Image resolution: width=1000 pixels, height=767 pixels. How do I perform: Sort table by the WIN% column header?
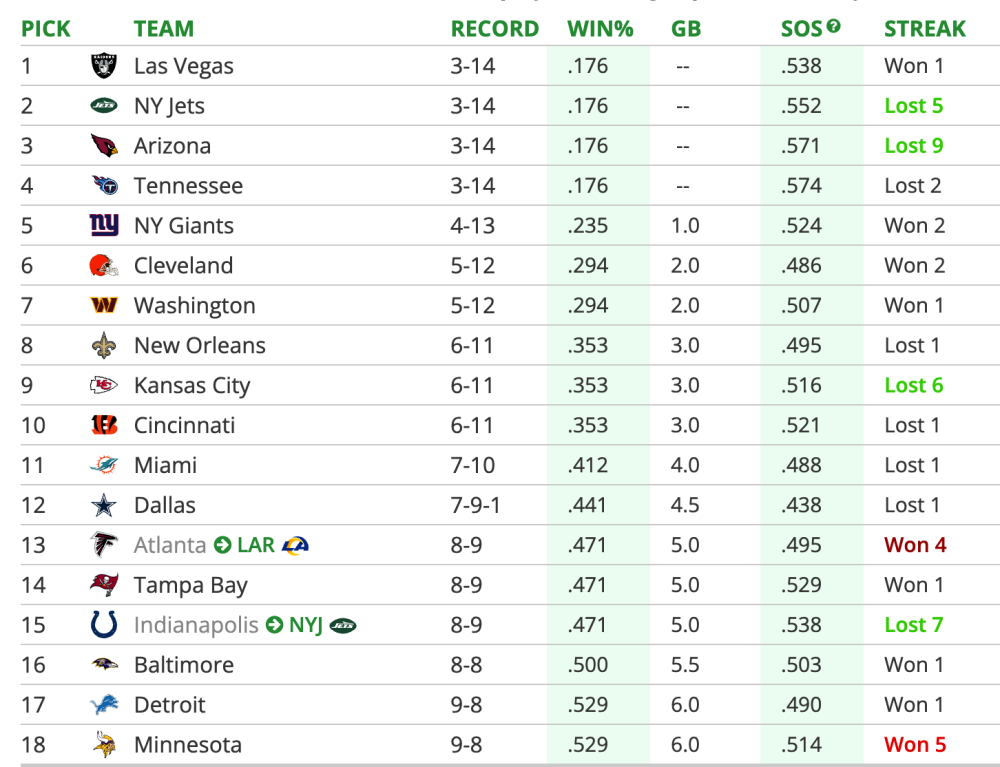[x=600, y=29]
